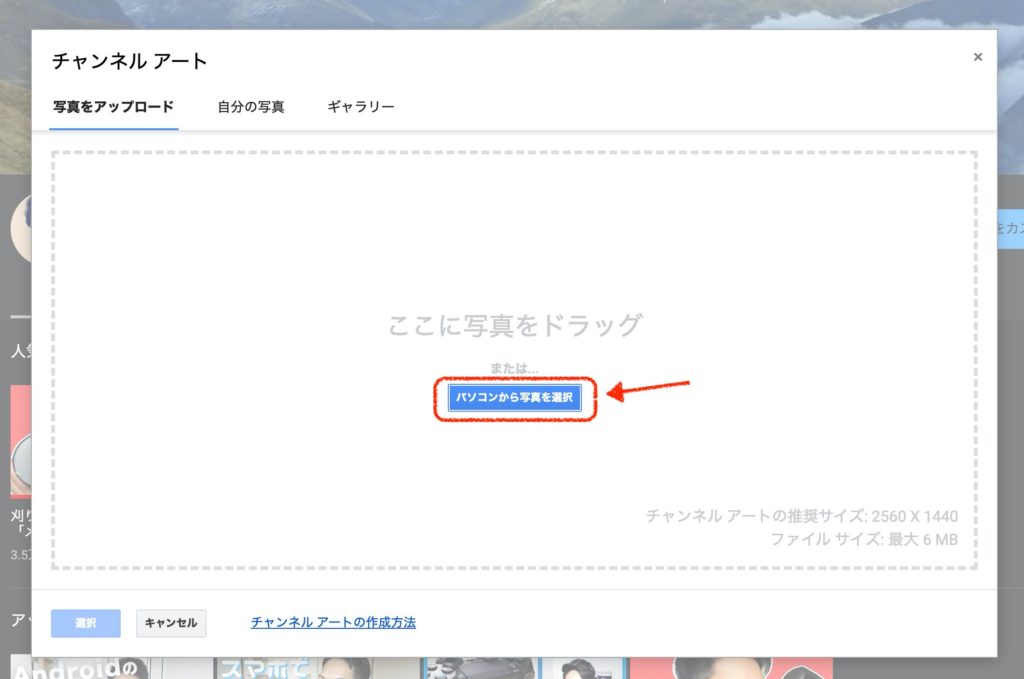This screenshot has width=1024, height=679.
Task: Confirm with the blue 選択 button
Action: (x=86, y=623)
